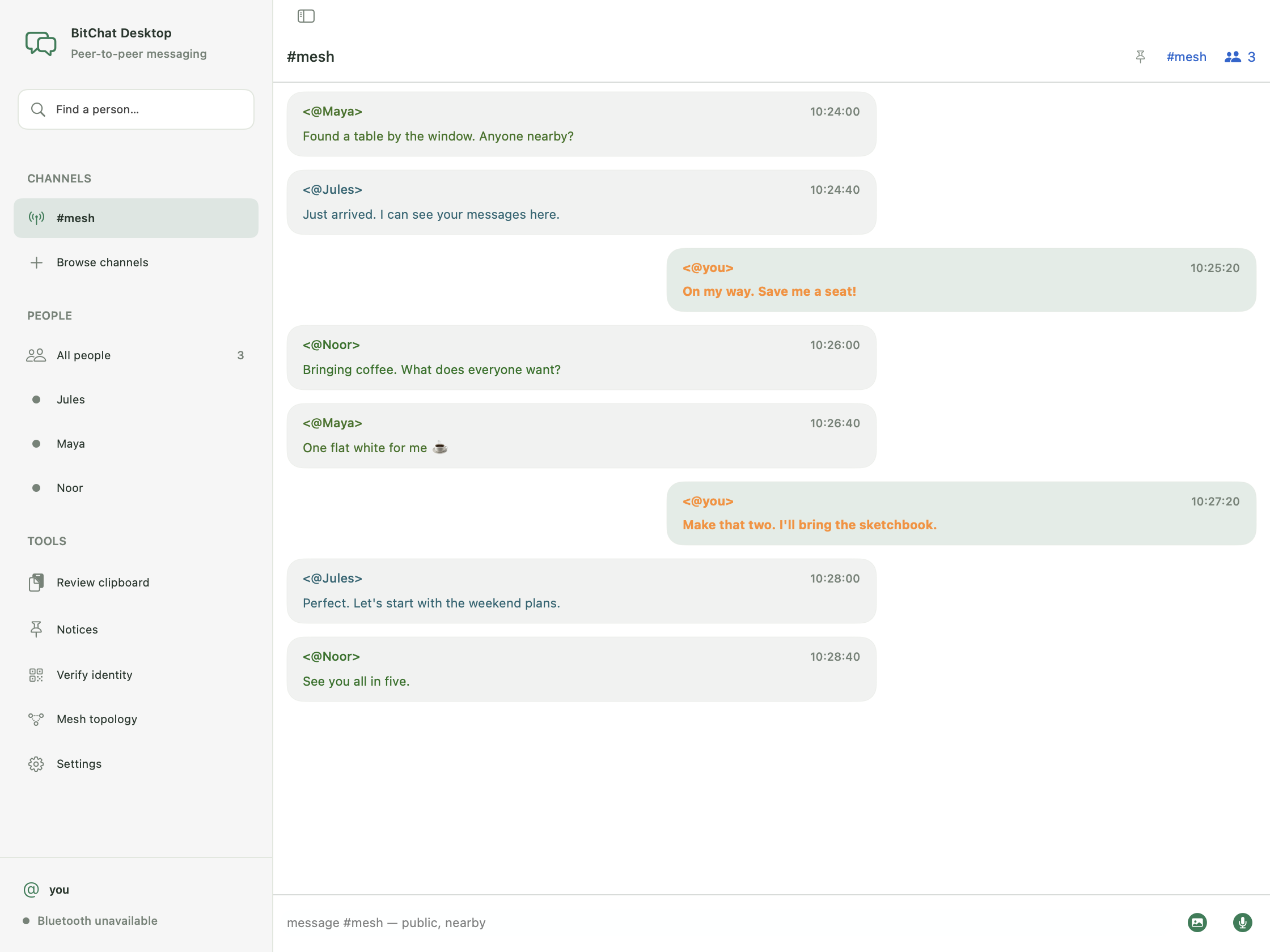Click the search magnifier icon
The width and height of the screenshot is (1270, 952).
(x=38, y=109)
